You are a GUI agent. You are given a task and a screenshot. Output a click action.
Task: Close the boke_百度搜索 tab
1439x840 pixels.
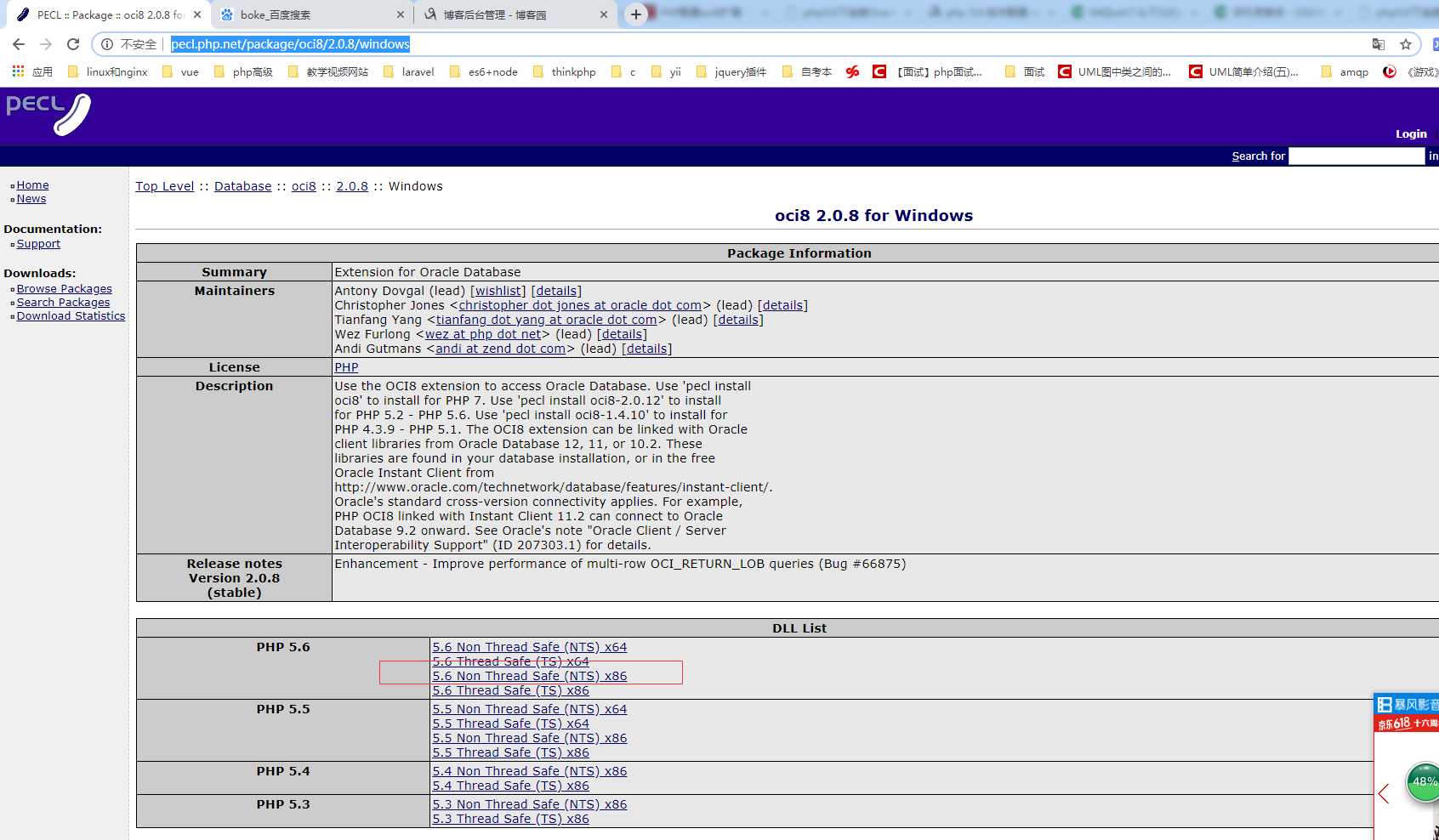point(401,14)
